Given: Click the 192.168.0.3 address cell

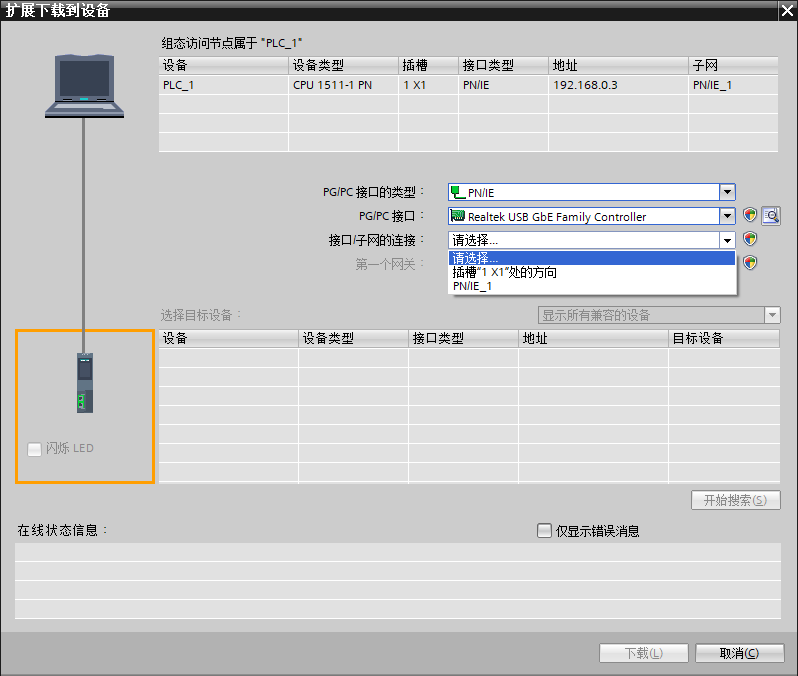Looking at the screenshot, I should pos(618,85).
